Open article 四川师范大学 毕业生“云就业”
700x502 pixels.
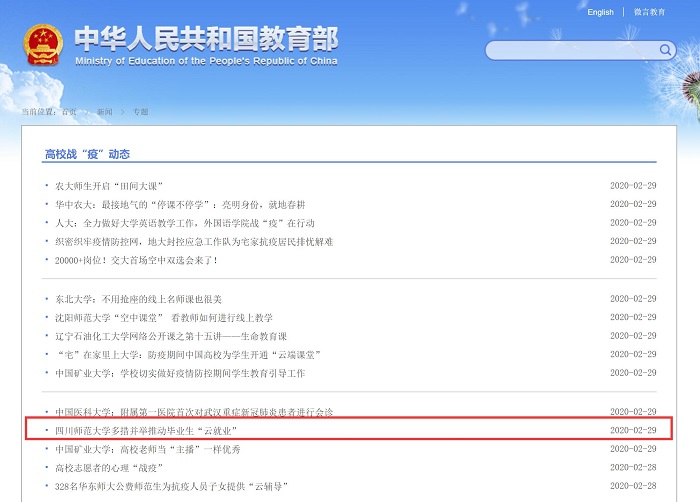coord(146,431)
